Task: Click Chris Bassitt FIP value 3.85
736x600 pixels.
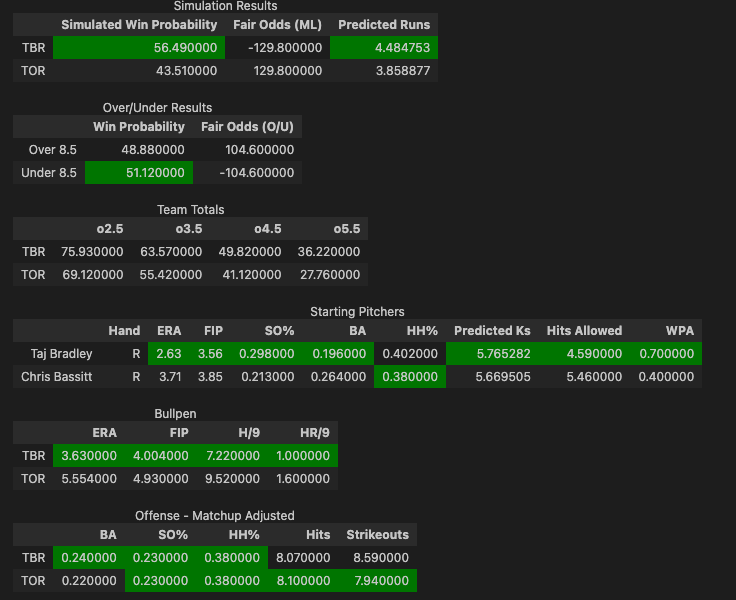Action: click(210, 377)
